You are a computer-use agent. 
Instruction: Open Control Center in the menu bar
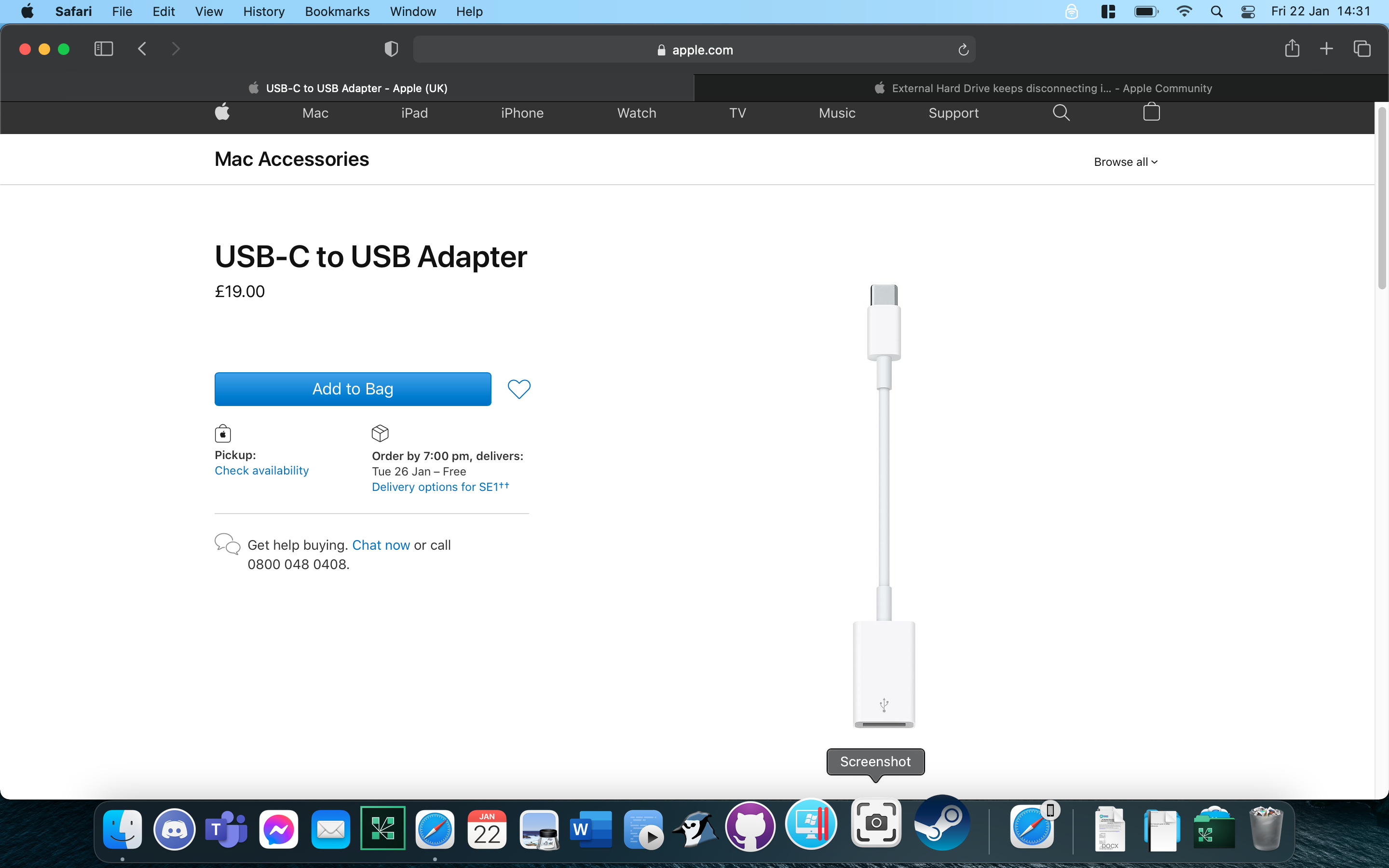[x=1248, y=11]
